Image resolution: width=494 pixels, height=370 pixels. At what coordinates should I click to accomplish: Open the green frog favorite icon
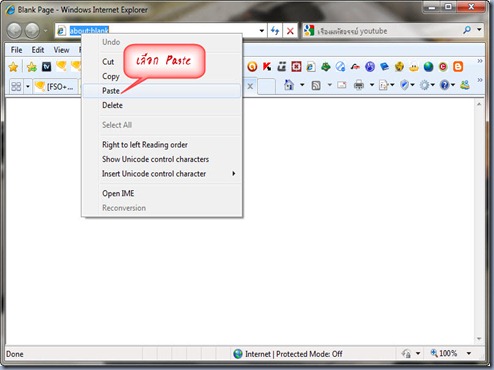click(326, 67)
